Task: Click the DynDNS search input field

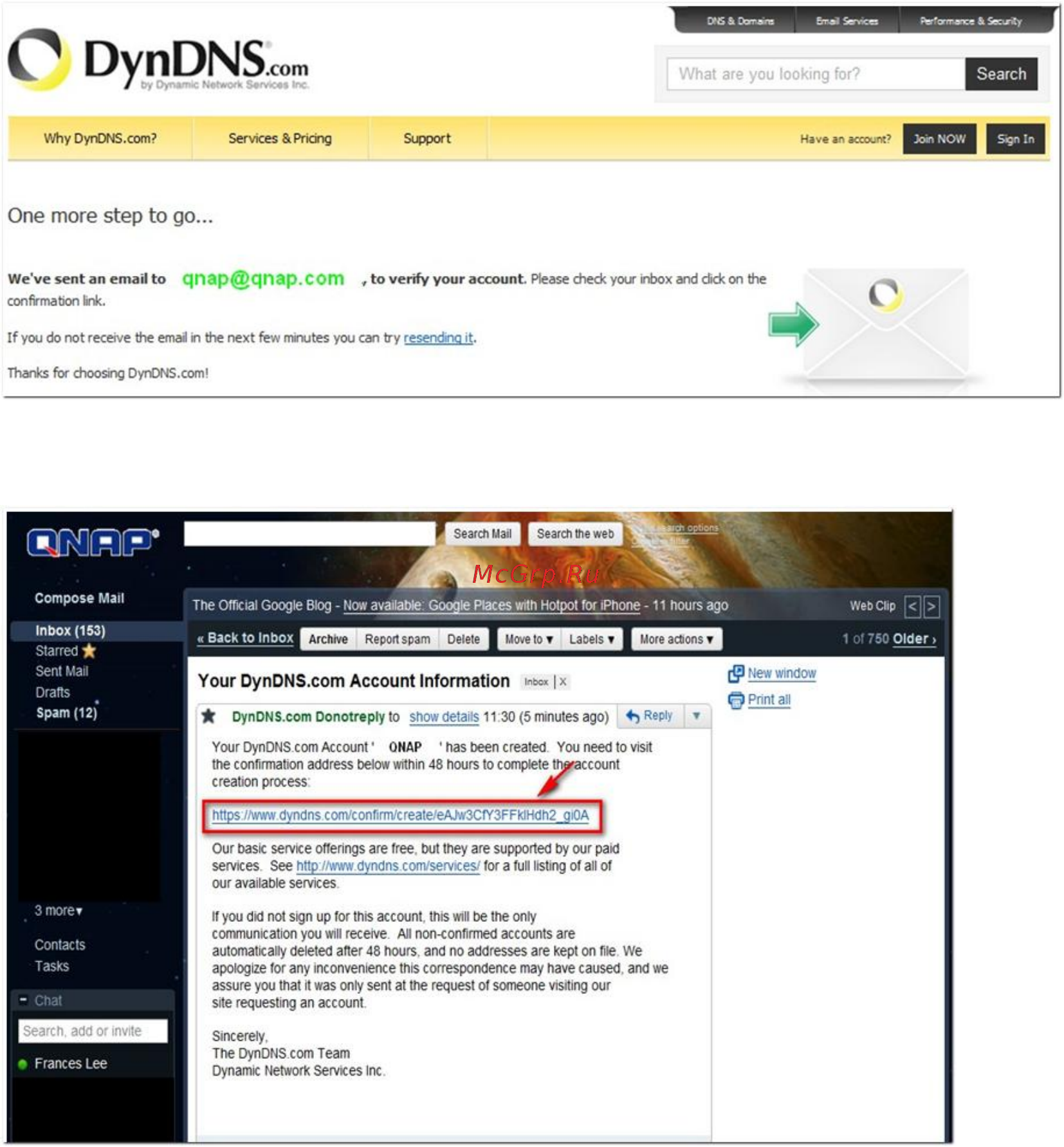Action: [x=816, y=74]
